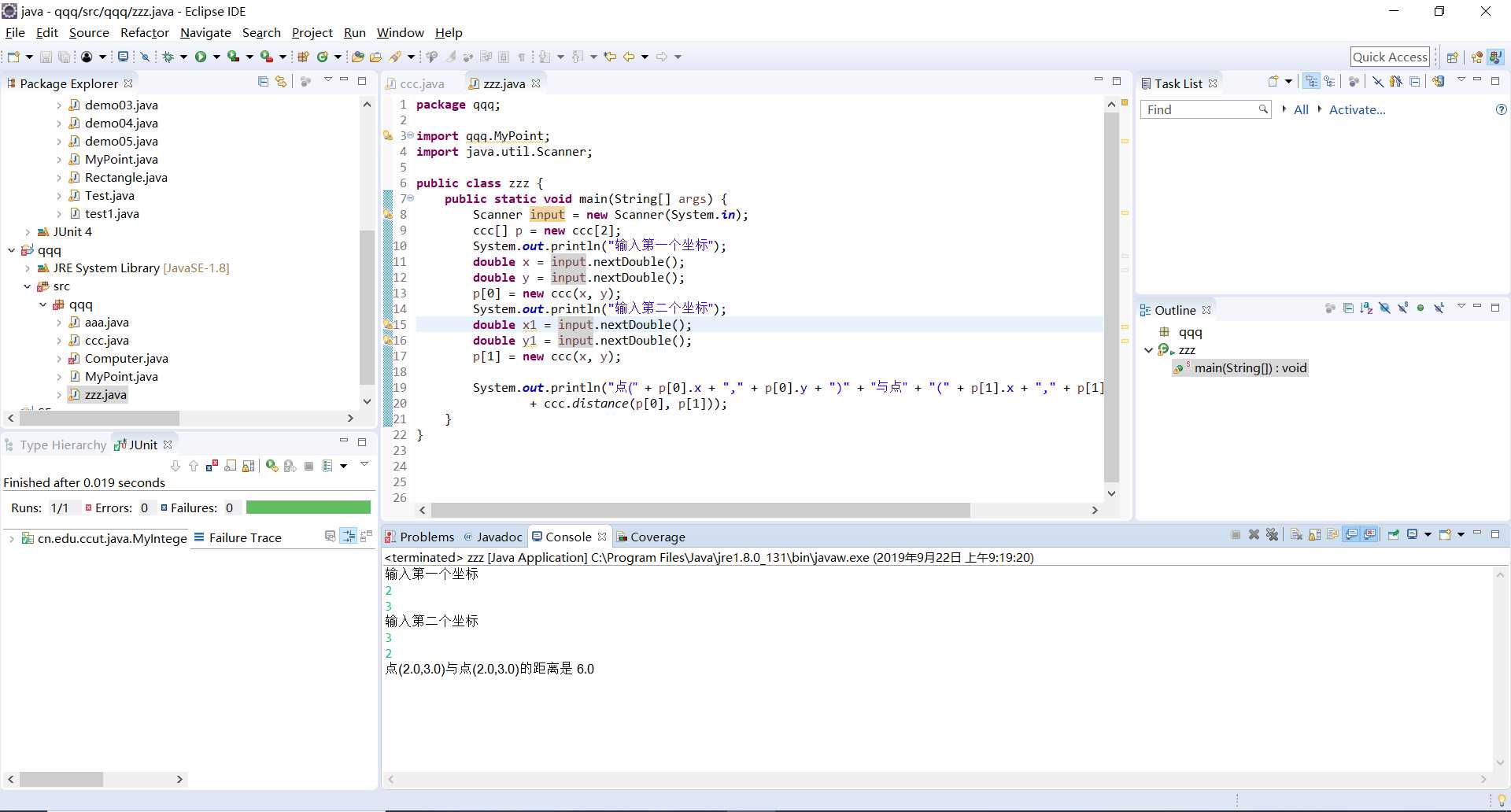Toggle Scheduled view in Task List

pos(1329,82)
